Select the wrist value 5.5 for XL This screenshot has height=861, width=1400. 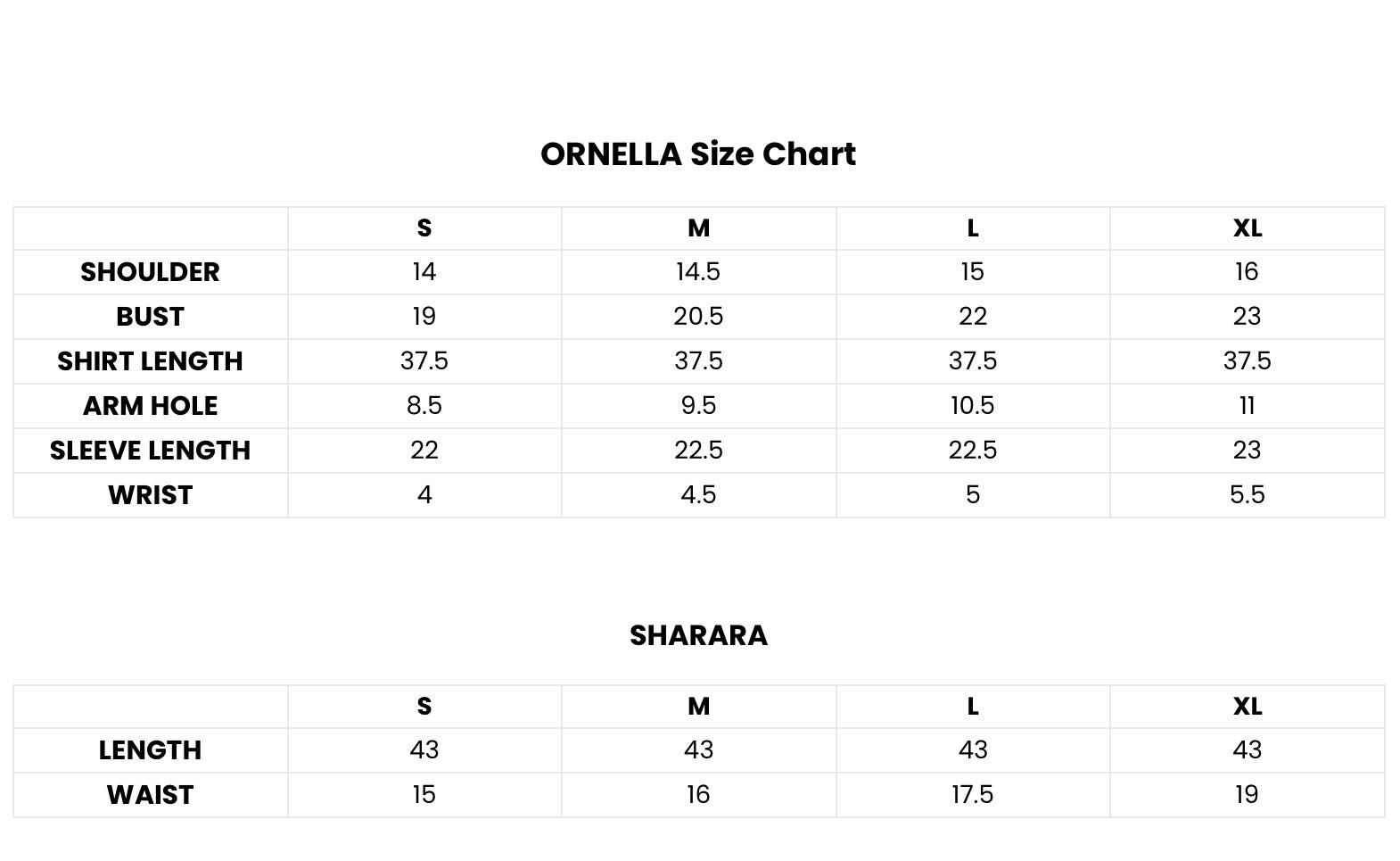1247,495
